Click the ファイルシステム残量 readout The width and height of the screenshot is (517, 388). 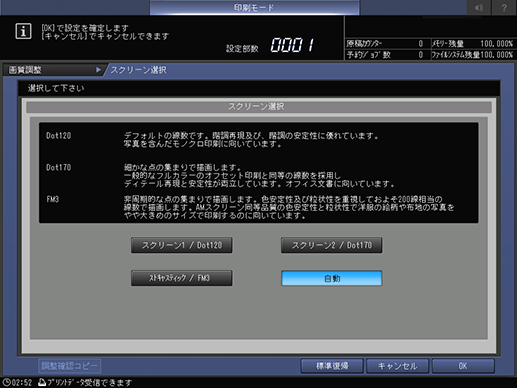[x=473, y=55]
